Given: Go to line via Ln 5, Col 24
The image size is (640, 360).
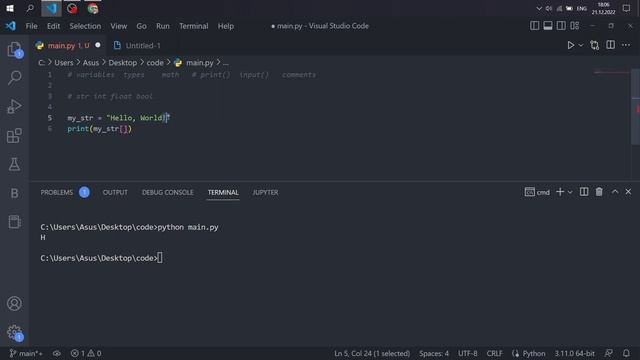Looking at the screenshot, I should (x=372, y=353).
